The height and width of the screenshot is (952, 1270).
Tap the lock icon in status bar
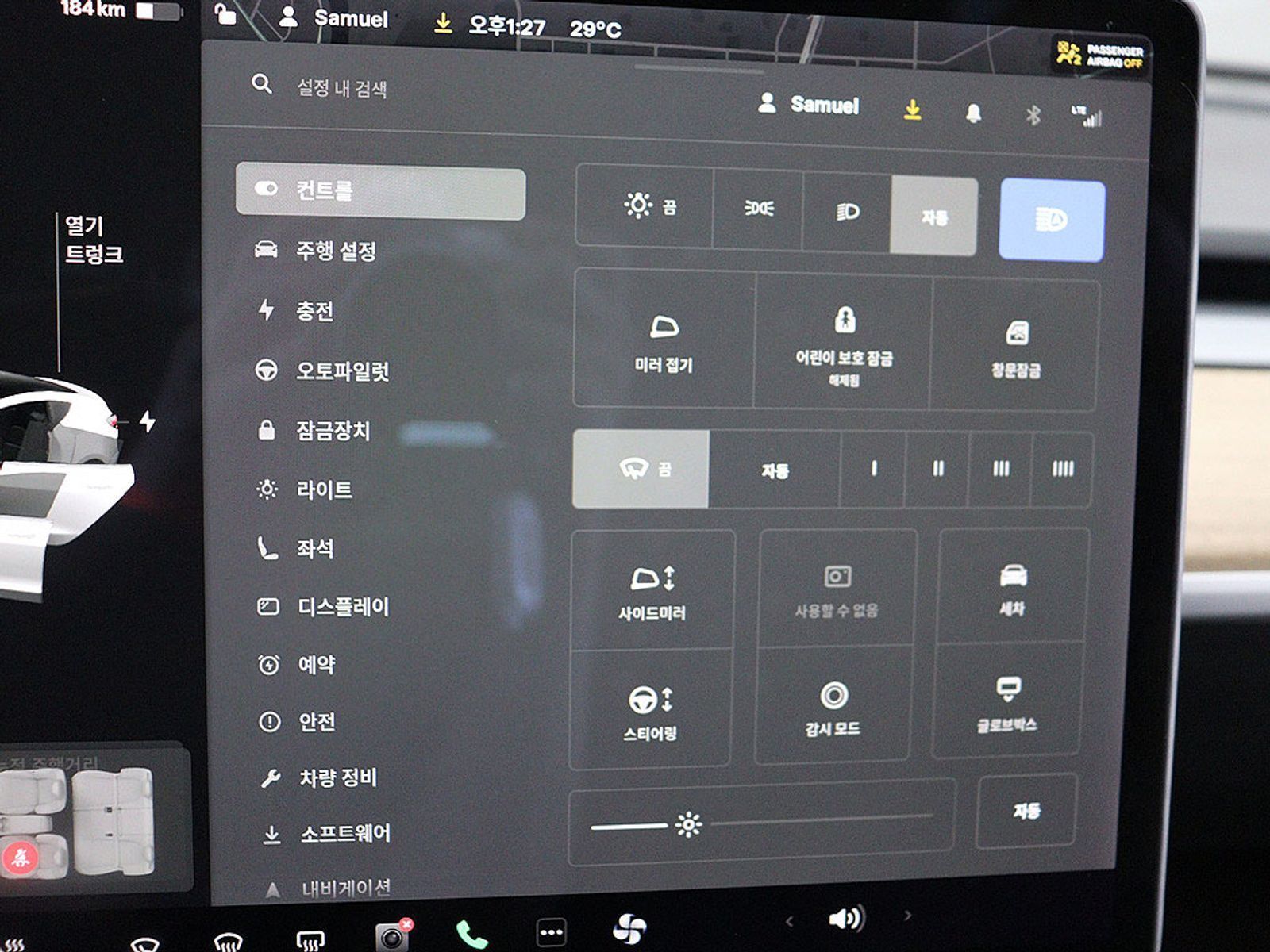coord(225,14)
